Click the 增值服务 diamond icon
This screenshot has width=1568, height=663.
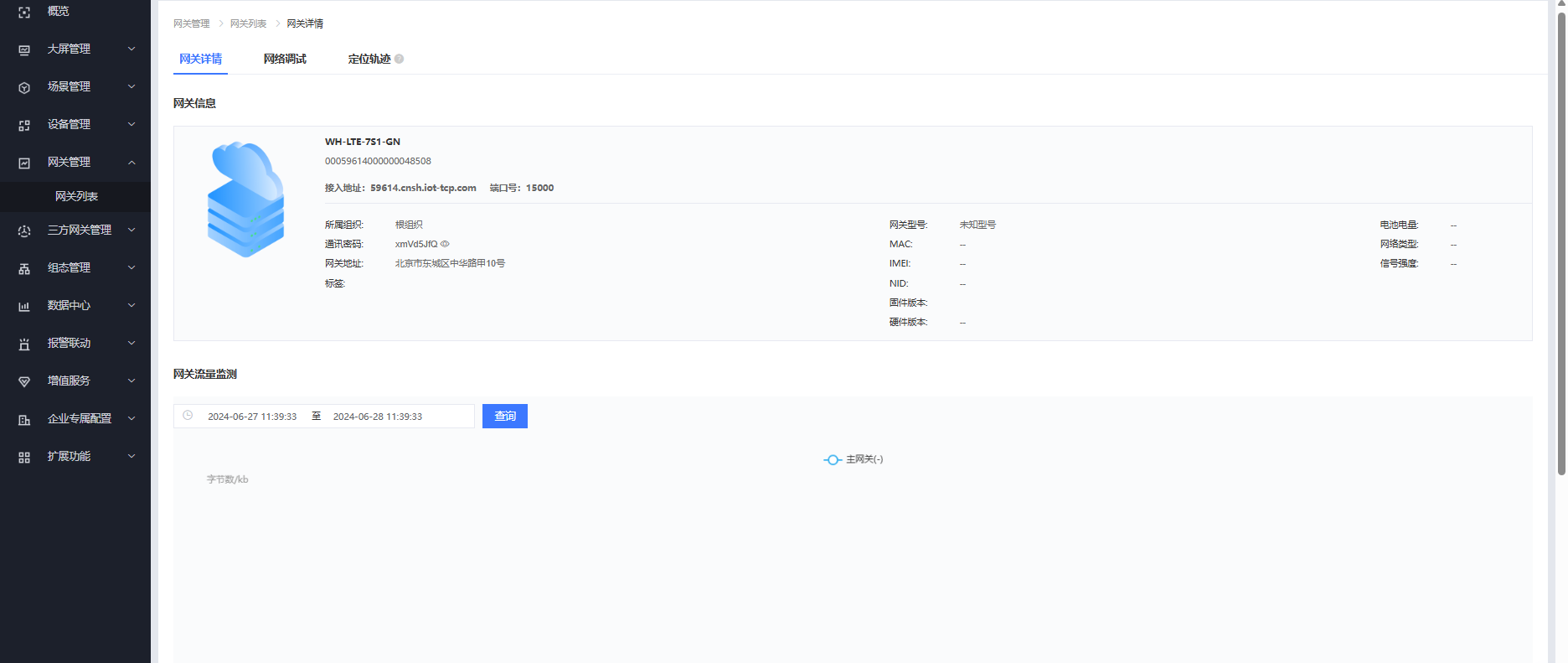coord(24,382)
